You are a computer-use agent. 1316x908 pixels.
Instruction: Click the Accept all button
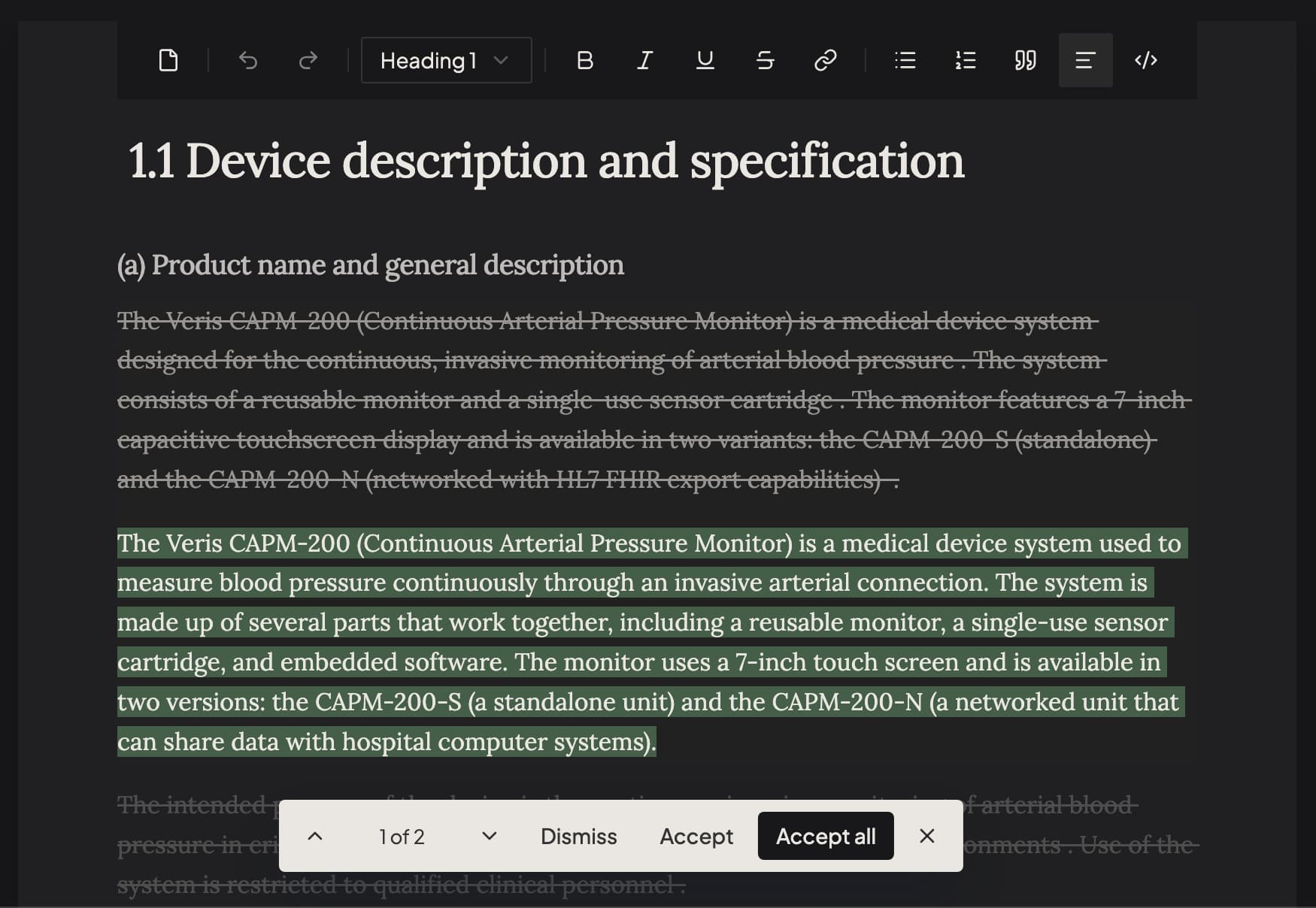coord(826,836)
